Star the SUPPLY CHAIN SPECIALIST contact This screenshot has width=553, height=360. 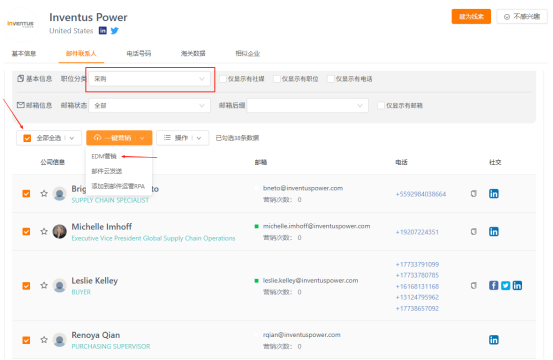[x=44, y=193]
